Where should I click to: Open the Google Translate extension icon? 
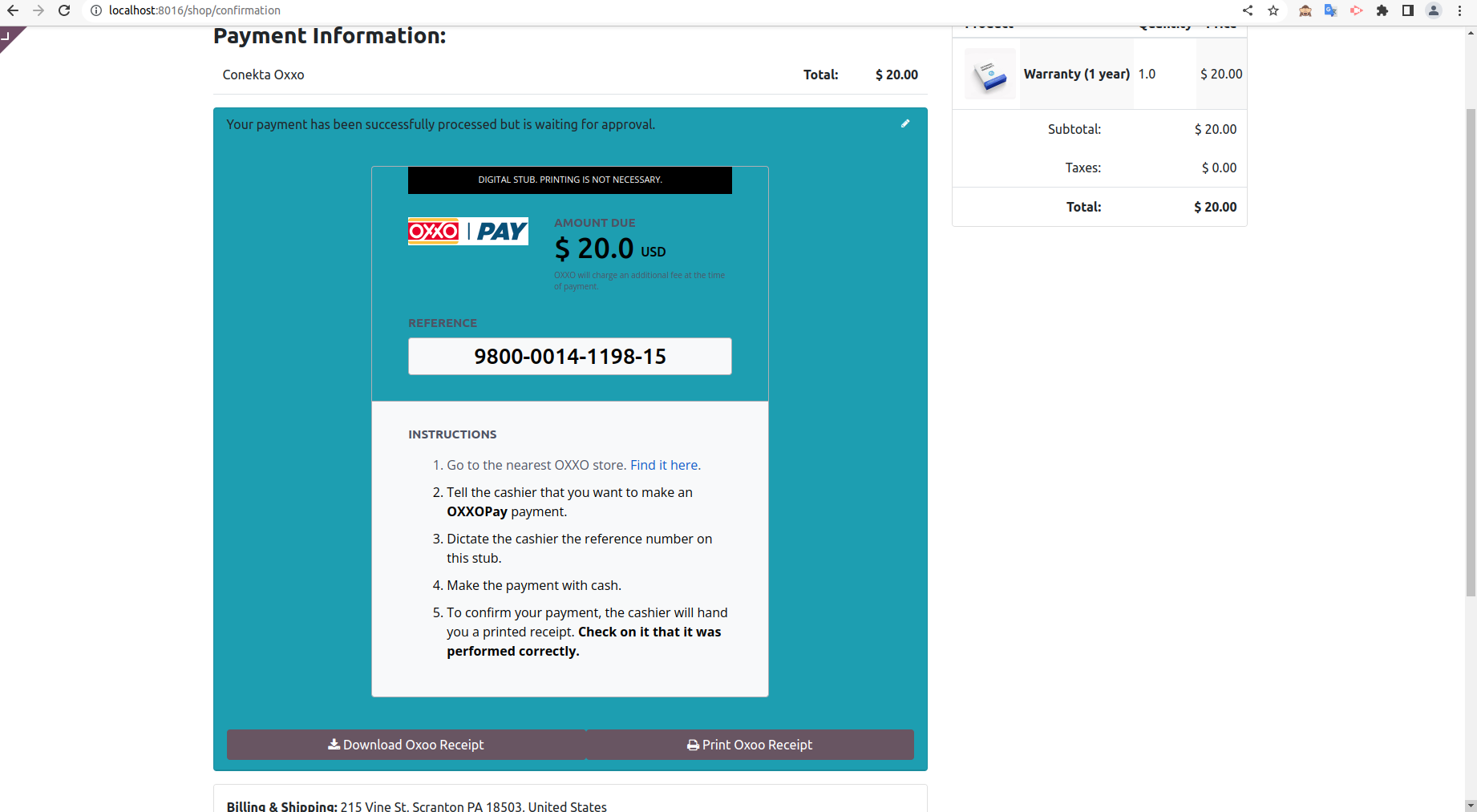tap(1331, 10)
